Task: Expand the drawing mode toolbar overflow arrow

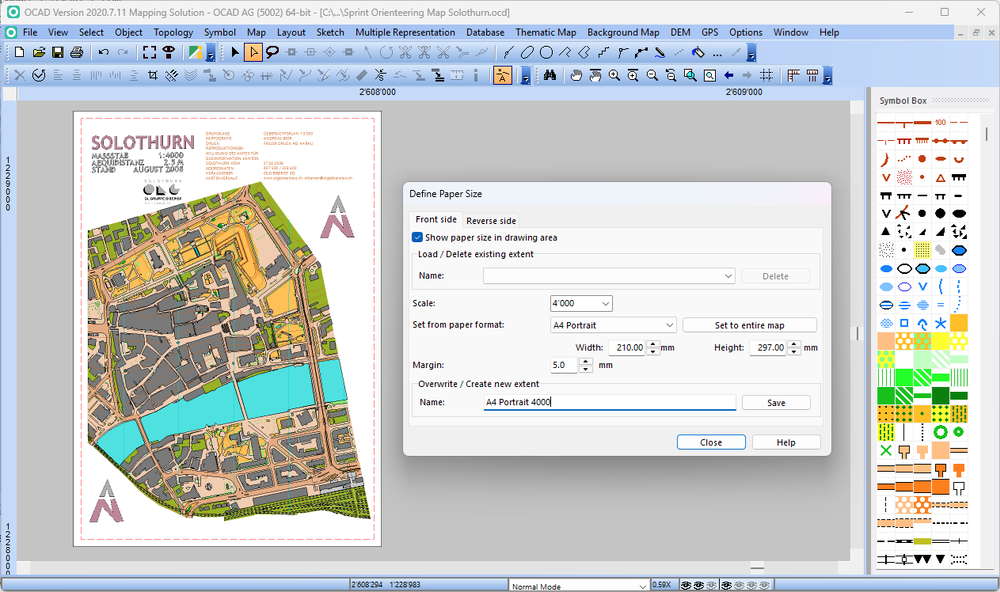Action: pos(751,53)
